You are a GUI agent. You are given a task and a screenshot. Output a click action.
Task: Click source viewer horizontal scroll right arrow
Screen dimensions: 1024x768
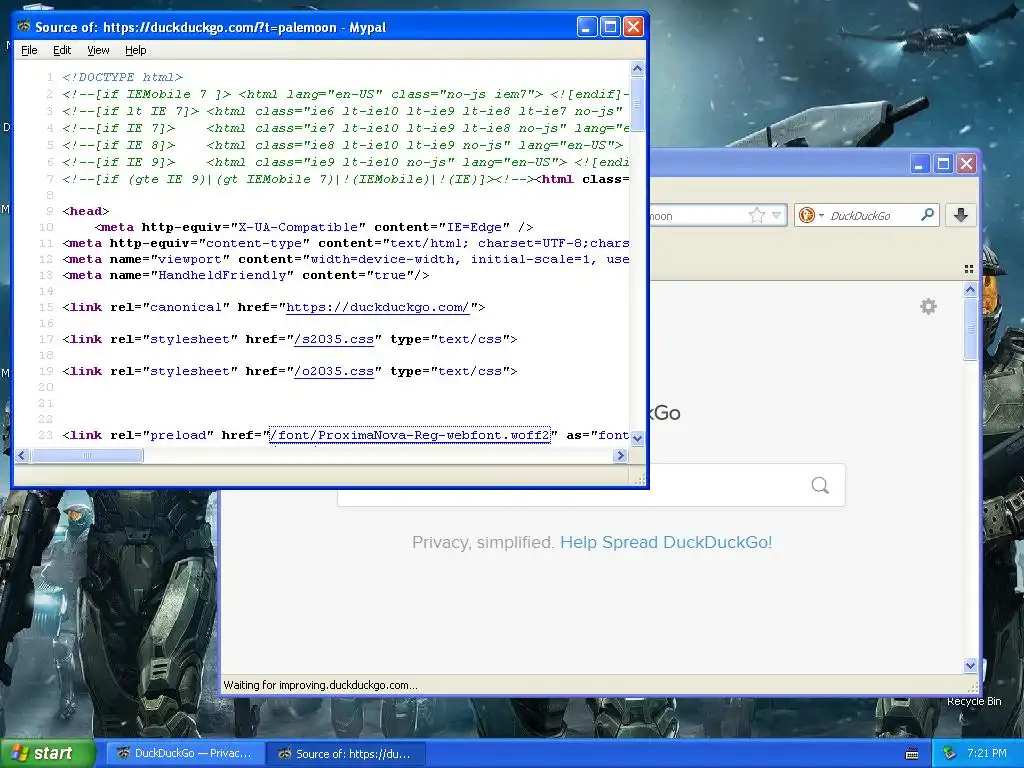point(620,456)
